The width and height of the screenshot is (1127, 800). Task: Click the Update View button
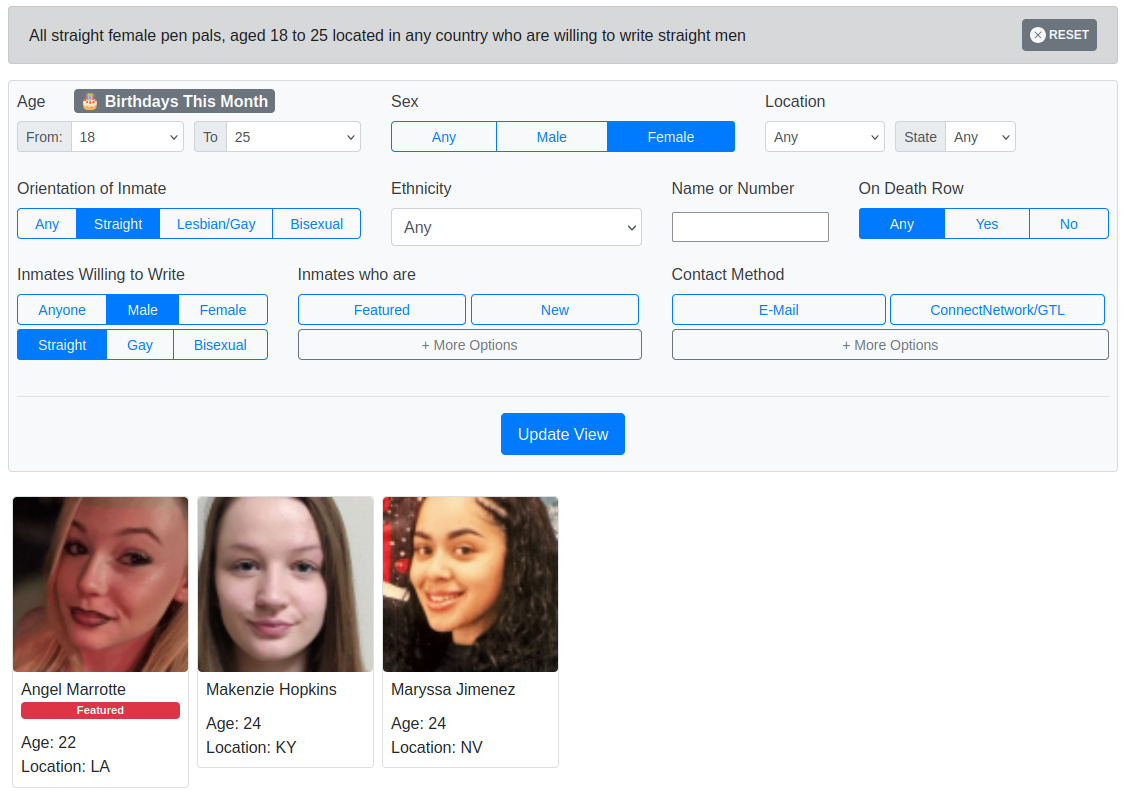coord(563,434)
